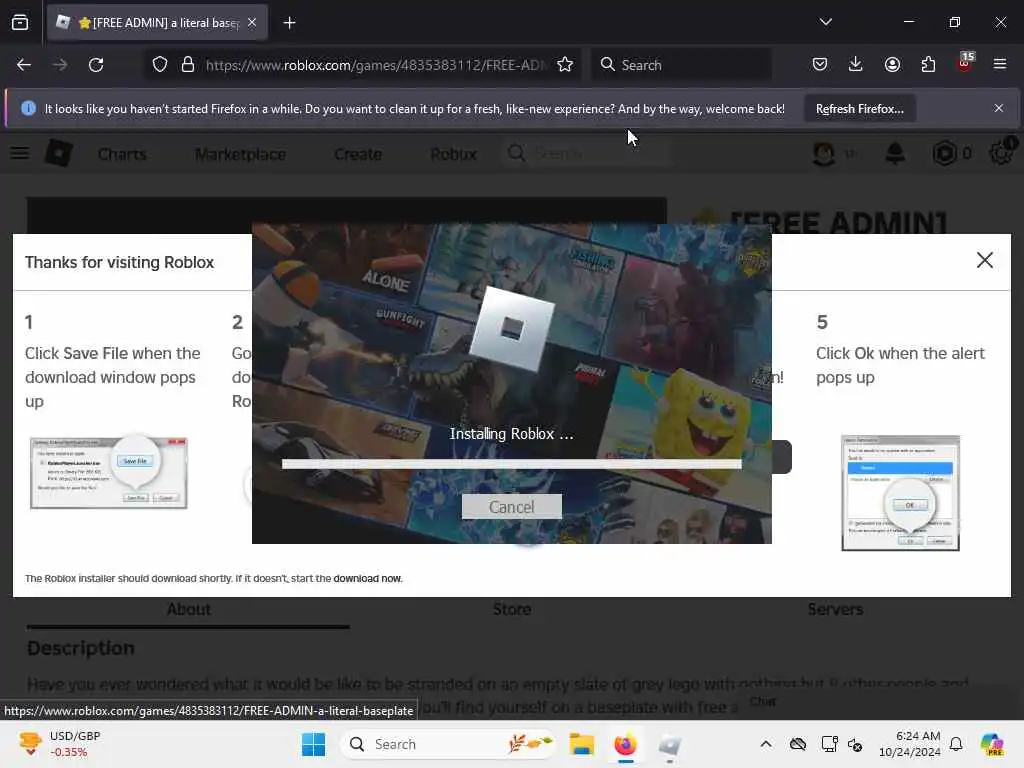Open the Windows Start menu
Image resolution: width=1024 pixels, height=768 pixels.
(313, 744)
